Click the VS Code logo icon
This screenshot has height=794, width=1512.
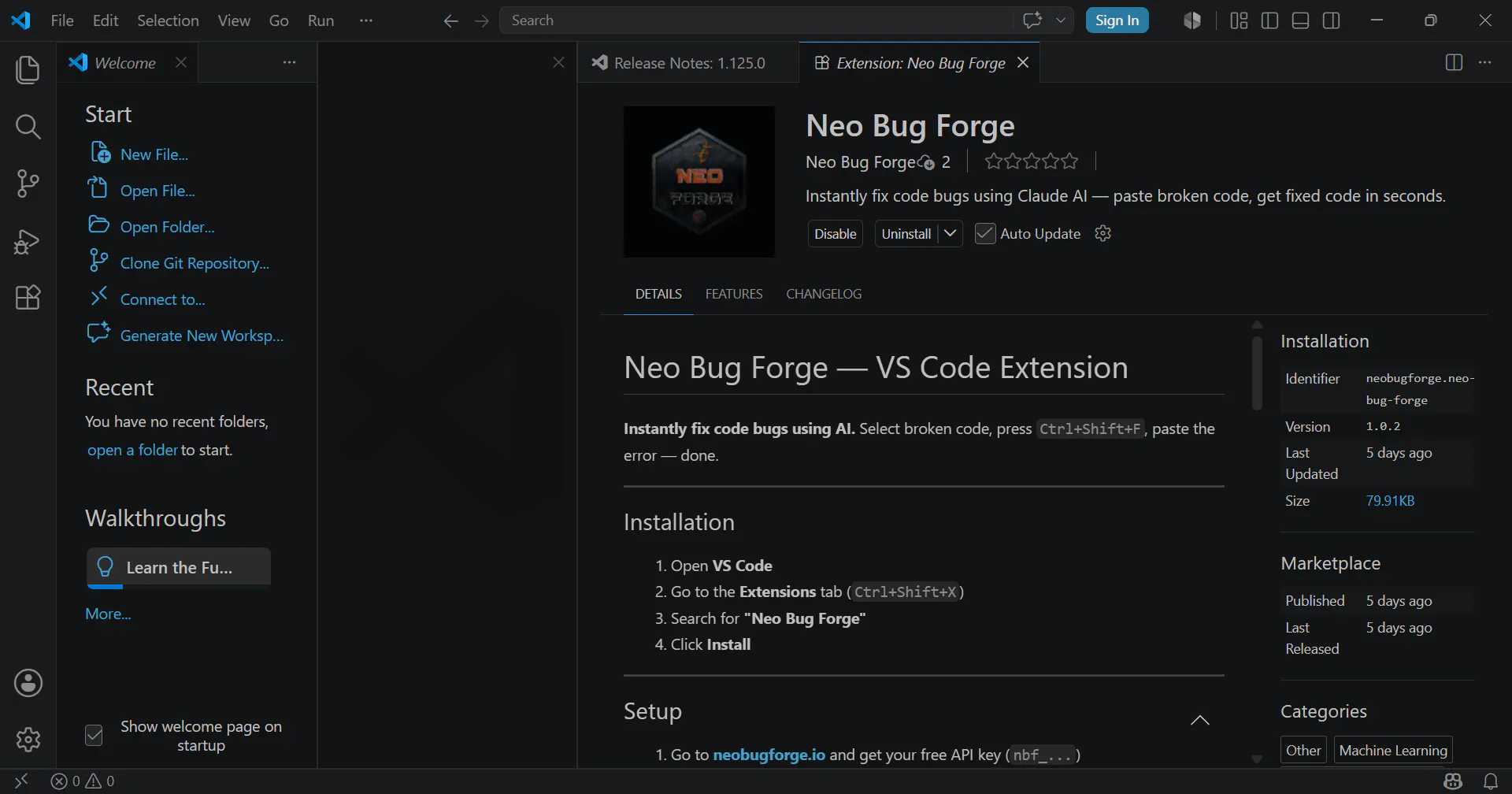point(20,20)
